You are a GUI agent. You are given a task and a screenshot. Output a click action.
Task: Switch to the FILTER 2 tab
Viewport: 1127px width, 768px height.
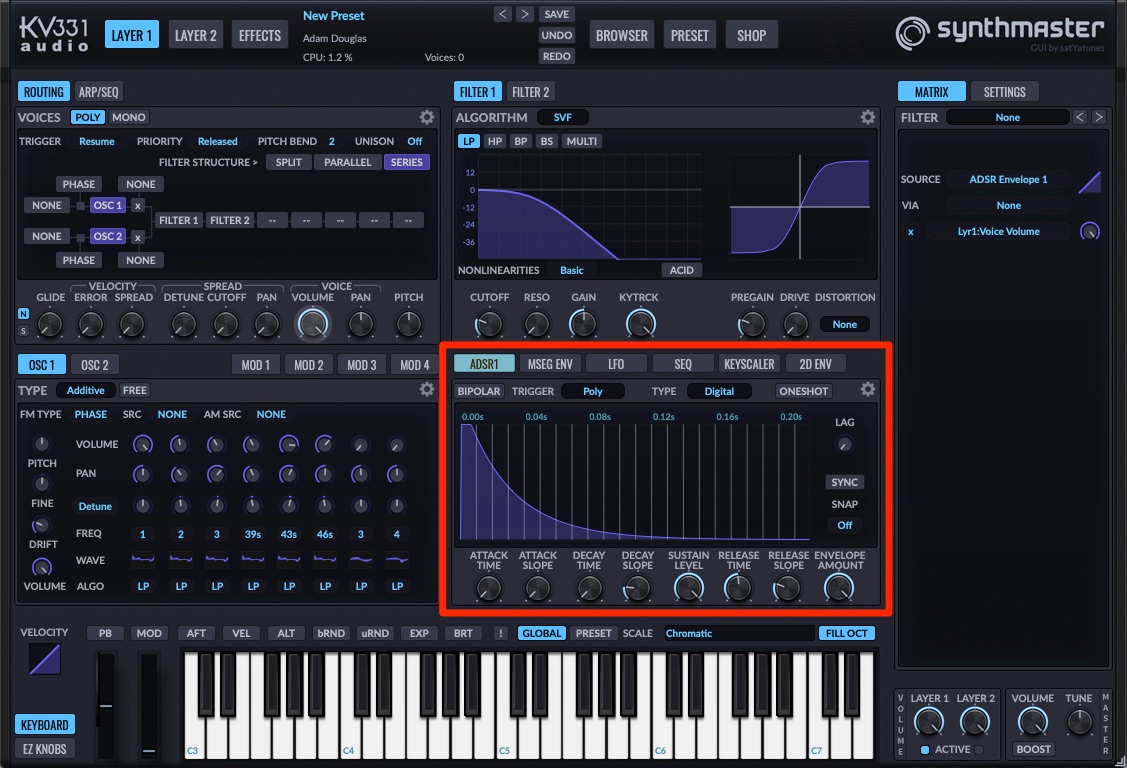pos(530,92)
